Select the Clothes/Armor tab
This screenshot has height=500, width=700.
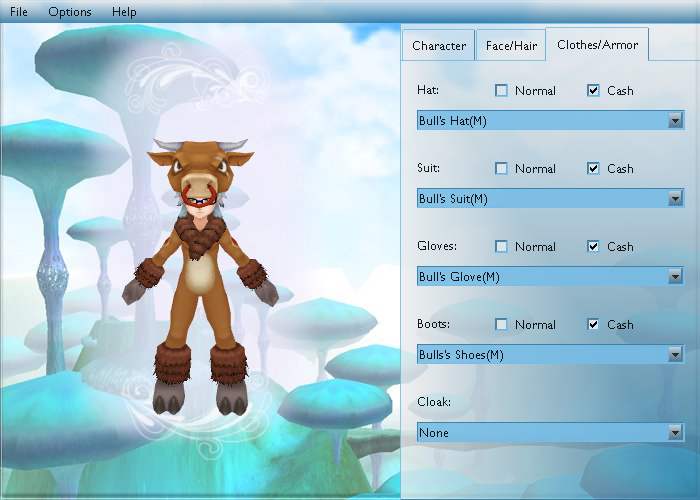coord(597,44)
